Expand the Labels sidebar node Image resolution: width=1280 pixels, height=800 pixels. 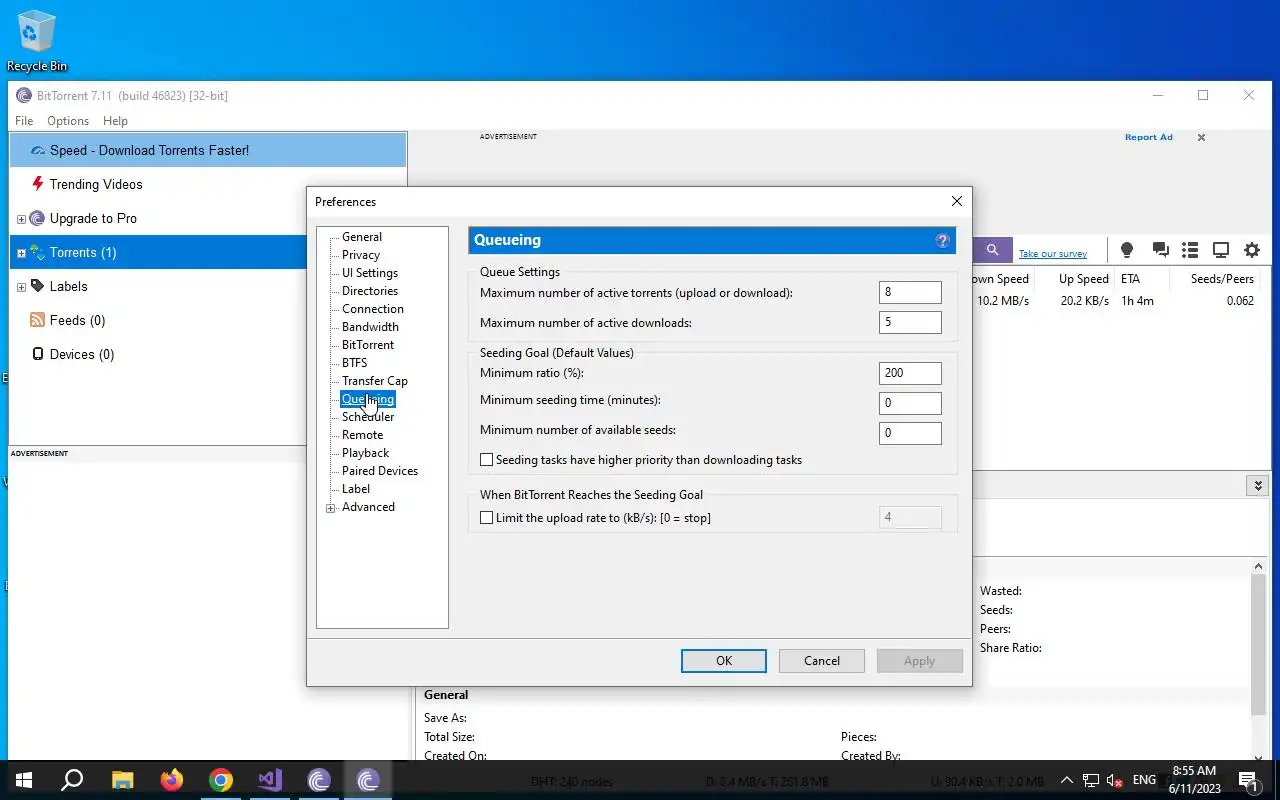coord(21,287)
